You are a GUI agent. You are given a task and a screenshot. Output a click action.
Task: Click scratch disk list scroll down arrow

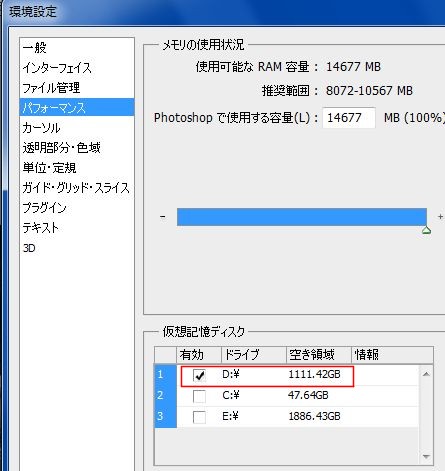tap(426, 456)
